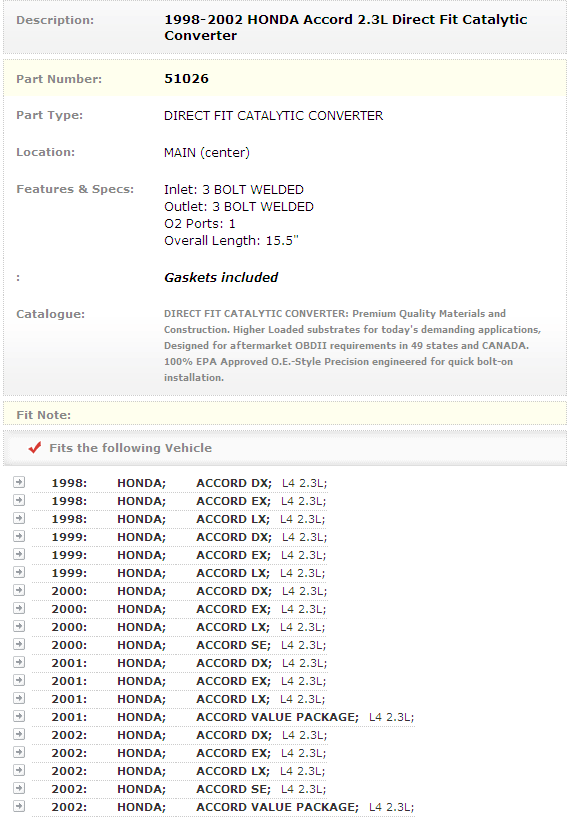Click the Gaskets included text
Screen dimensions: 570x834
click(221, 278)
